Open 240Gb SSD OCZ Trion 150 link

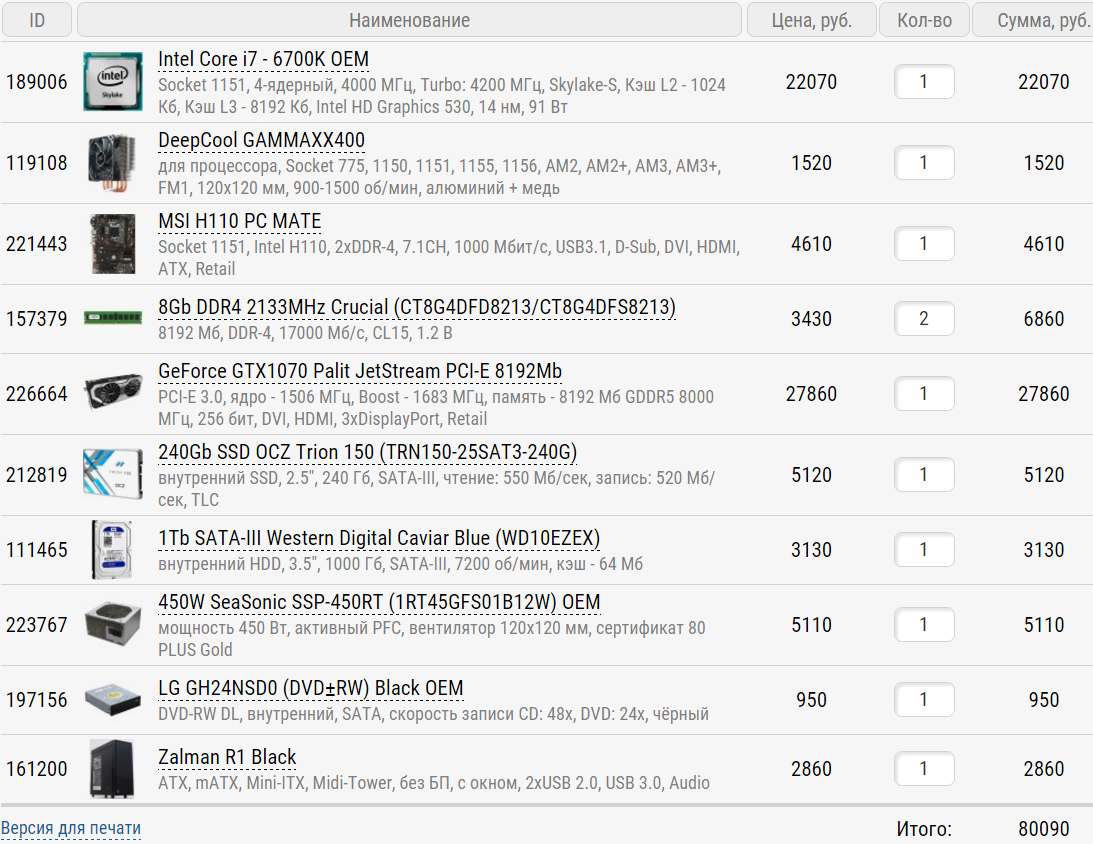[367, 452]
